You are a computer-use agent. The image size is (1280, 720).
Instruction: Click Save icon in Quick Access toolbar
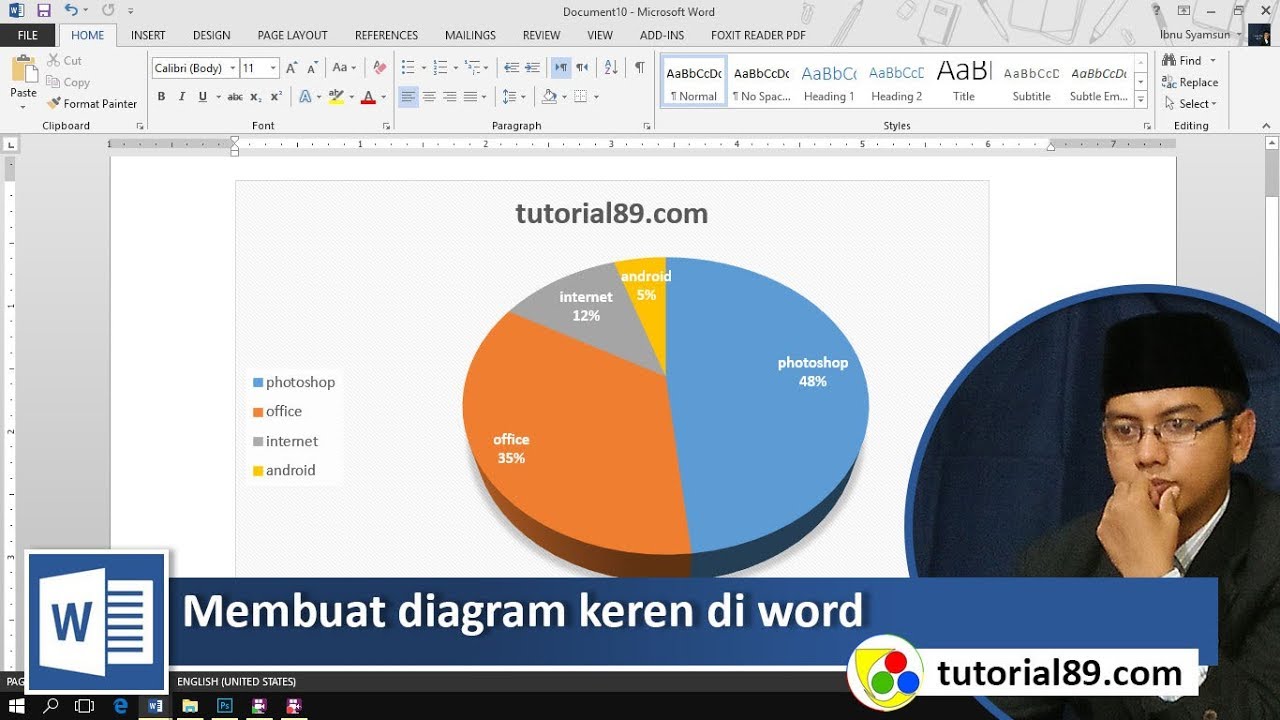(43, 10)
